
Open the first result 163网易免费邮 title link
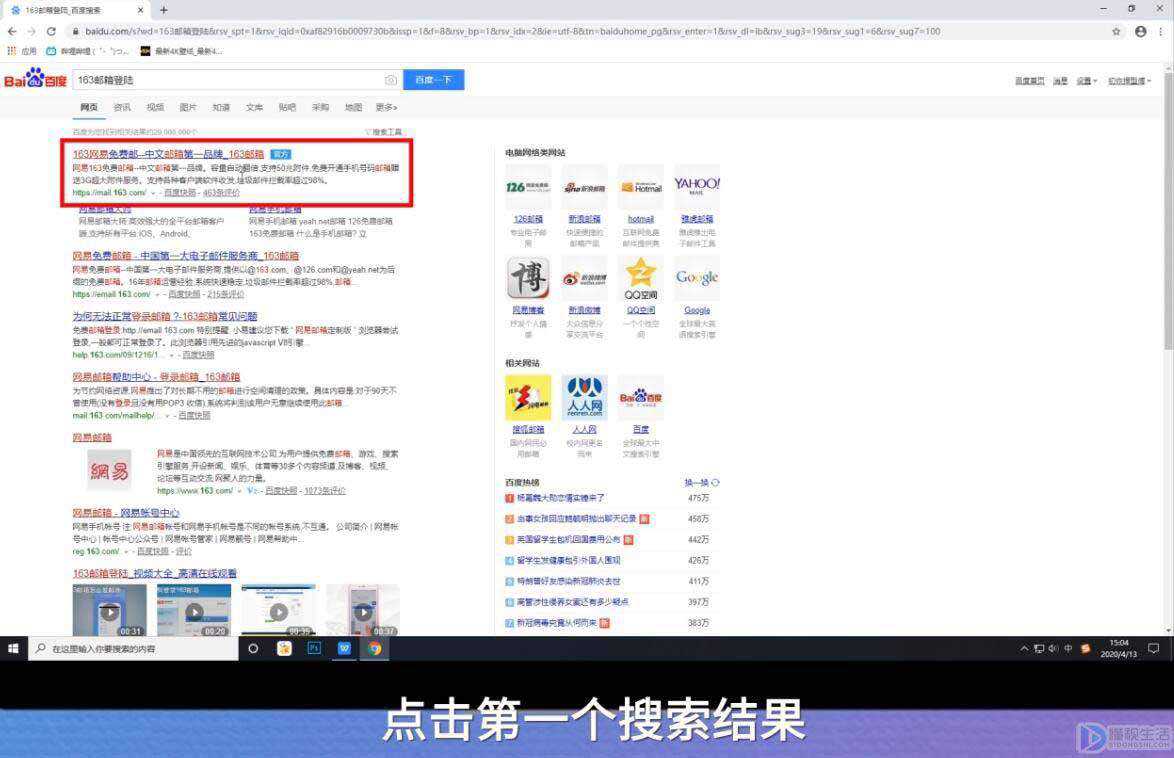tap(168, 154)
